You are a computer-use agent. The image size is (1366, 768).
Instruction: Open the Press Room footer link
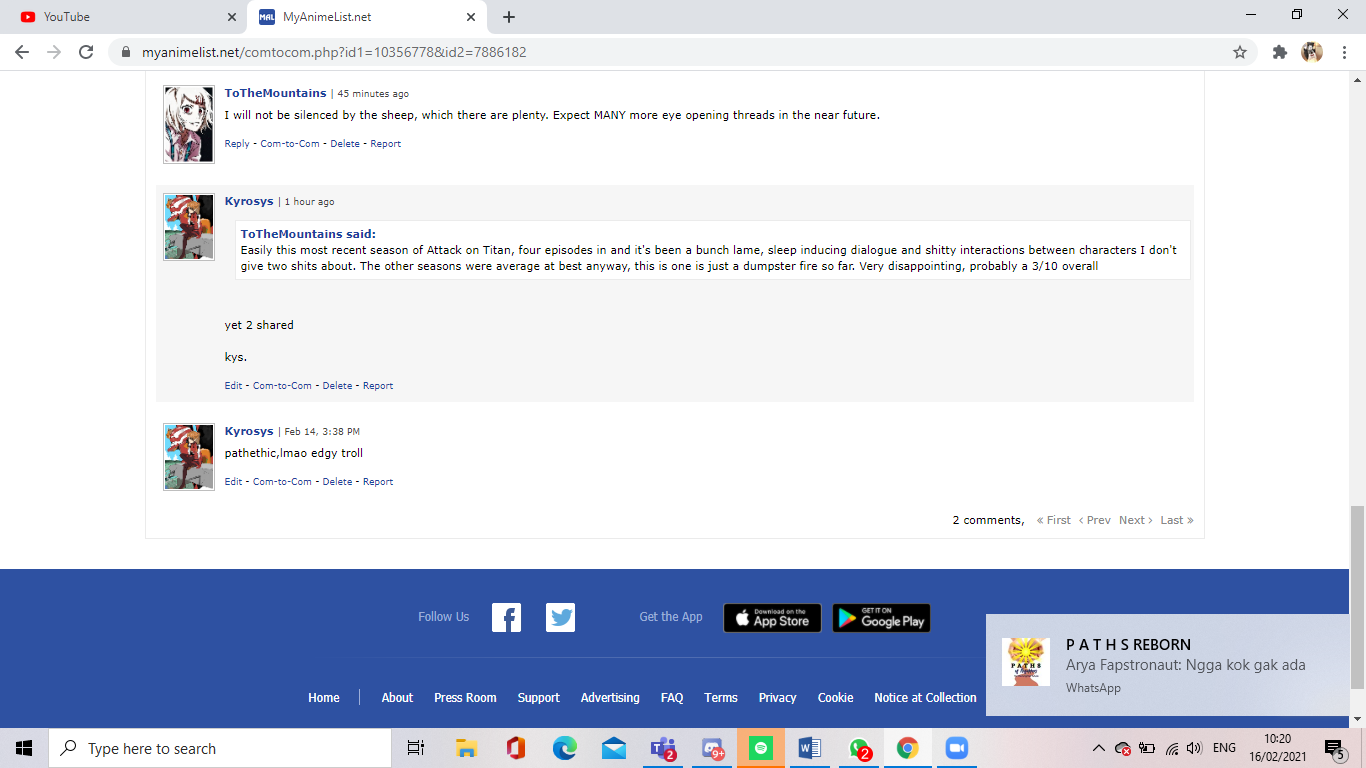[x=465, y=698]
